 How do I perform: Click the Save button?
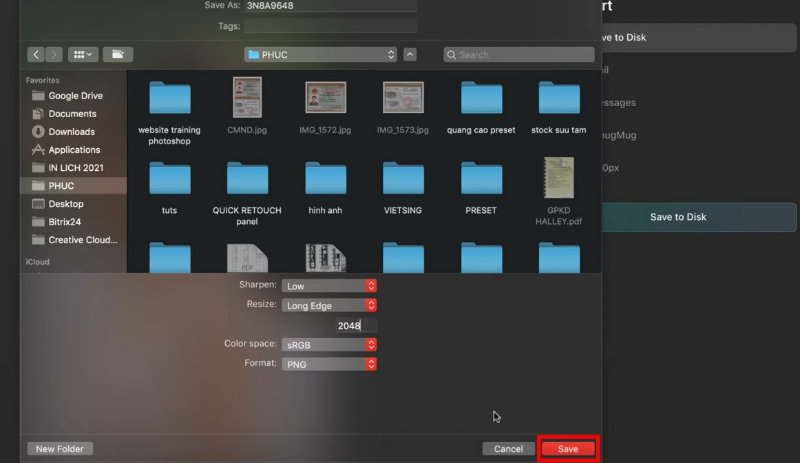pos(568,449)
